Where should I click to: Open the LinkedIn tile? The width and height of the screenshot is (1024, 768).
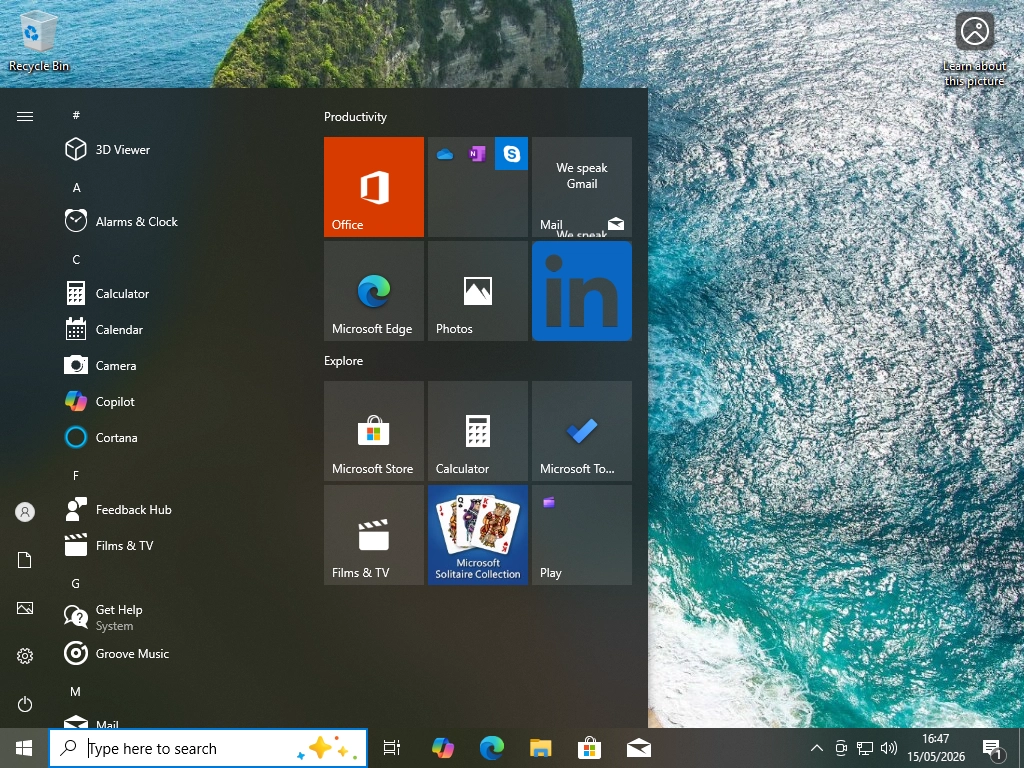(x=582, y=291)
